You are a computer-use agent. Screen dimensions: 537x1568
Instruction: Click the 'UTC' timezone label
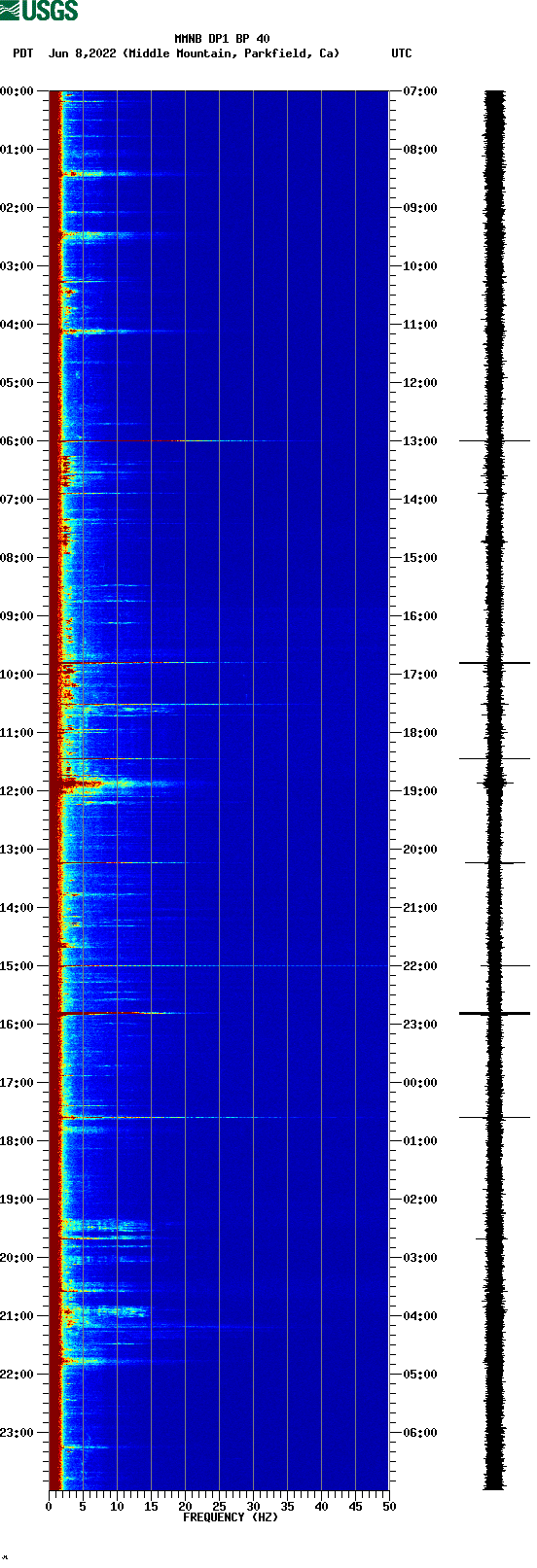[402, 53]
